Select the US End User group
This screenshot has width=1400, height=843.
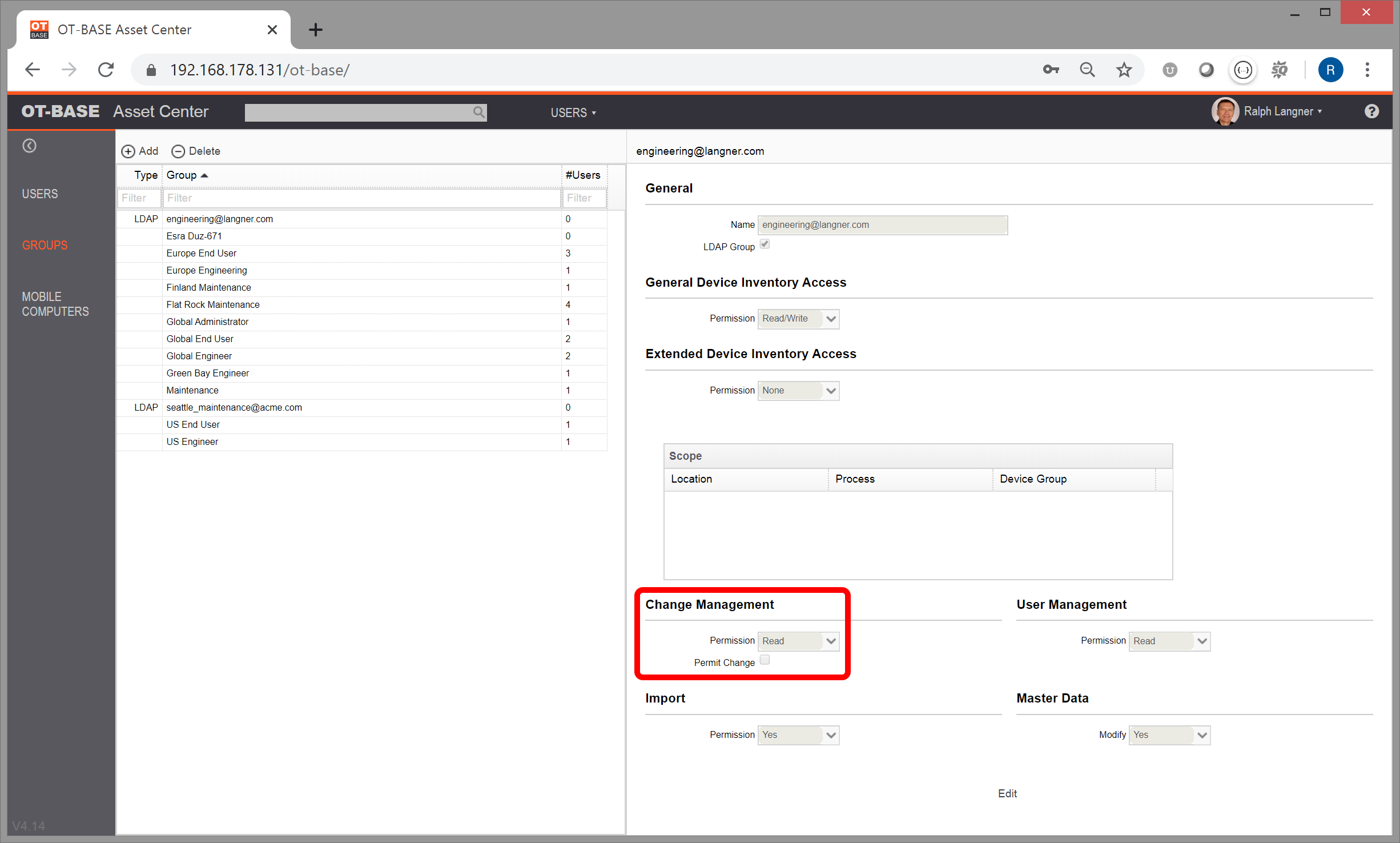point(362,424)
